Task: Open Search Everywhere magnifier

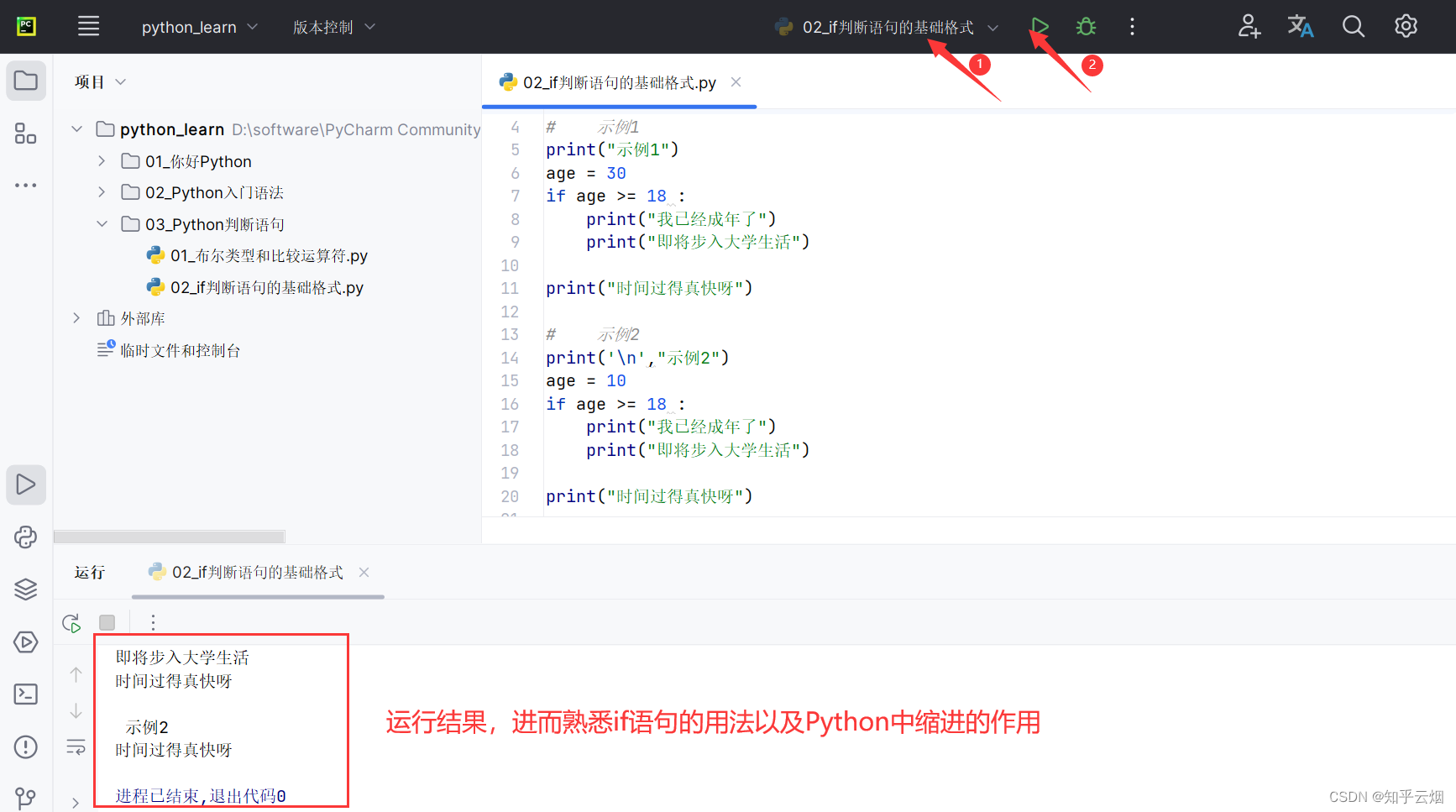Action: 1353,27
